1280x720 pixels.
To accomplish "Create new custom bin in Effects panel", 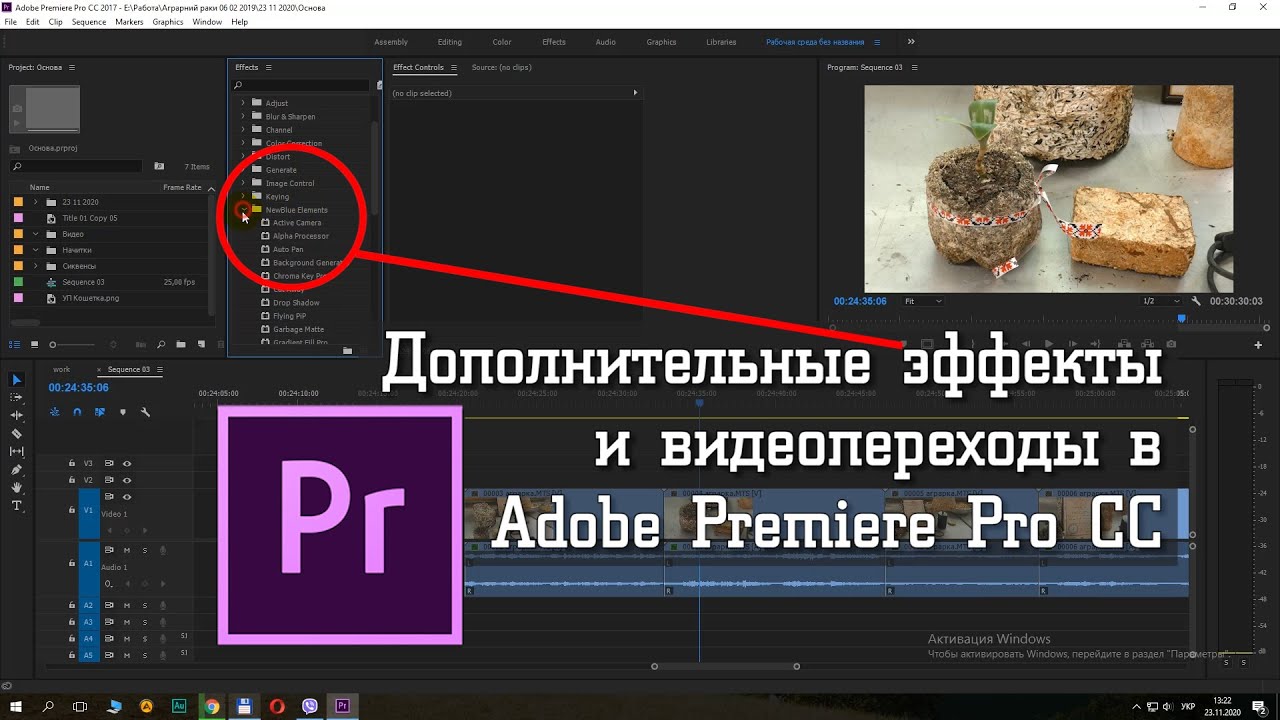I will (347, 350).
